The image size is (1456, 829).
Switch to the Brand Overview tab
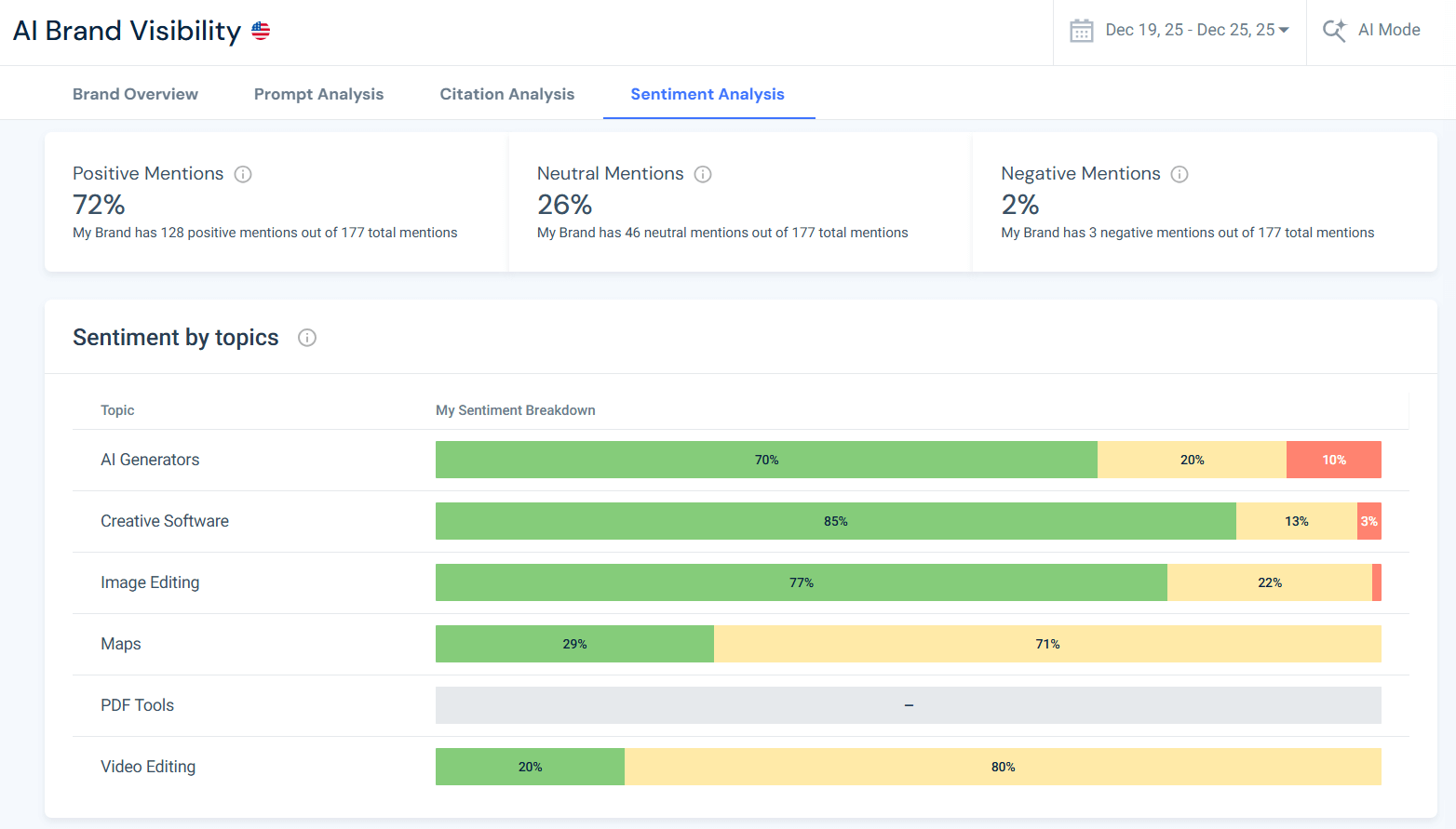coord(135,93)
